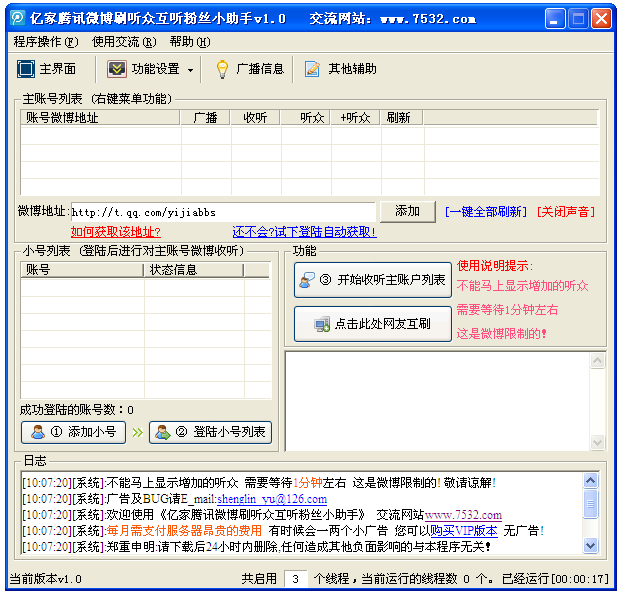Click the 点击此处网友互刷 button

(373, 324)
